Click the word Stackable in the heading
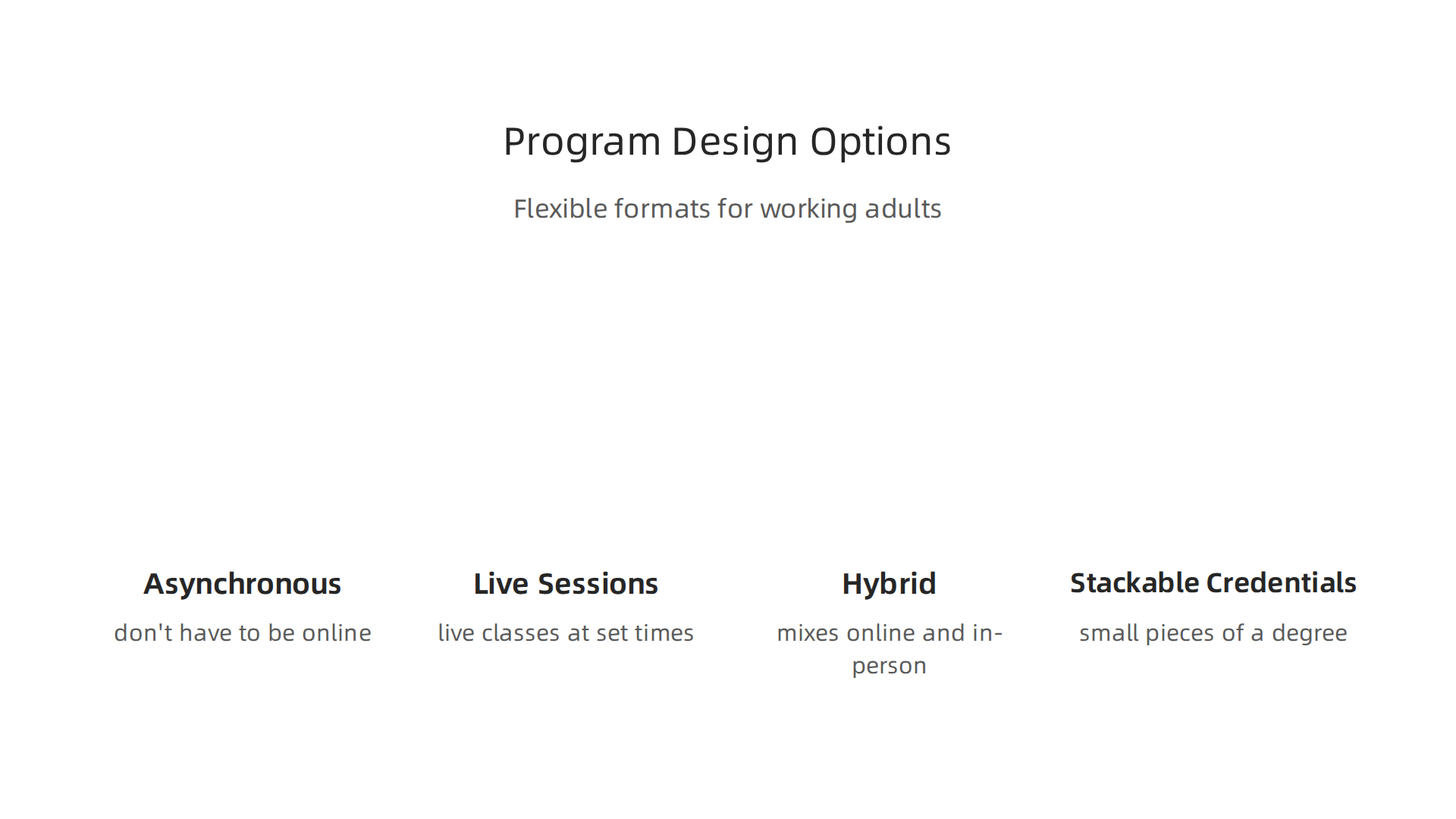 coord(1134,583)
